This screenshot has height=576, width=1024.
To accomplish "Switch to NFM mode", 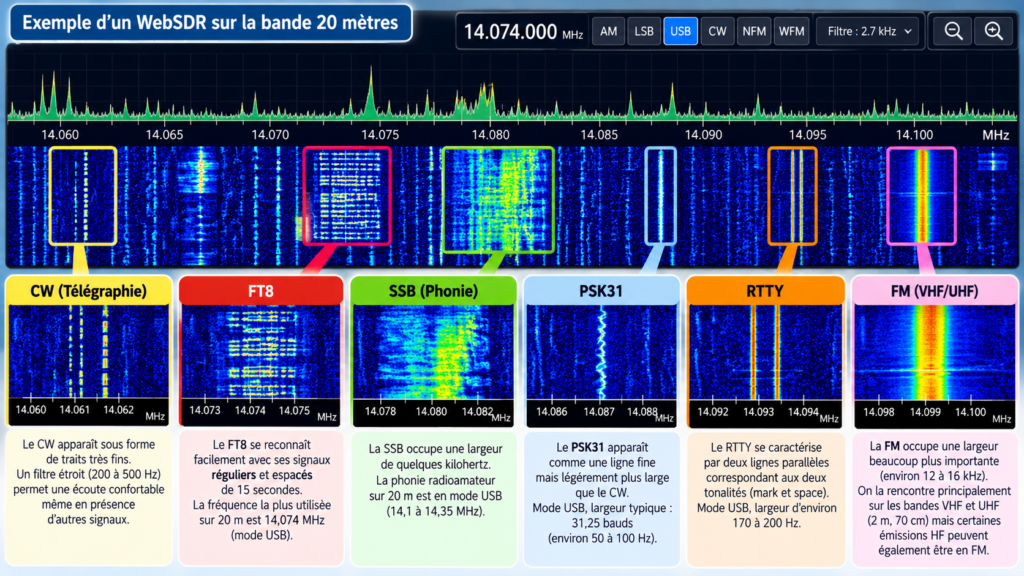I will [754, 31].
